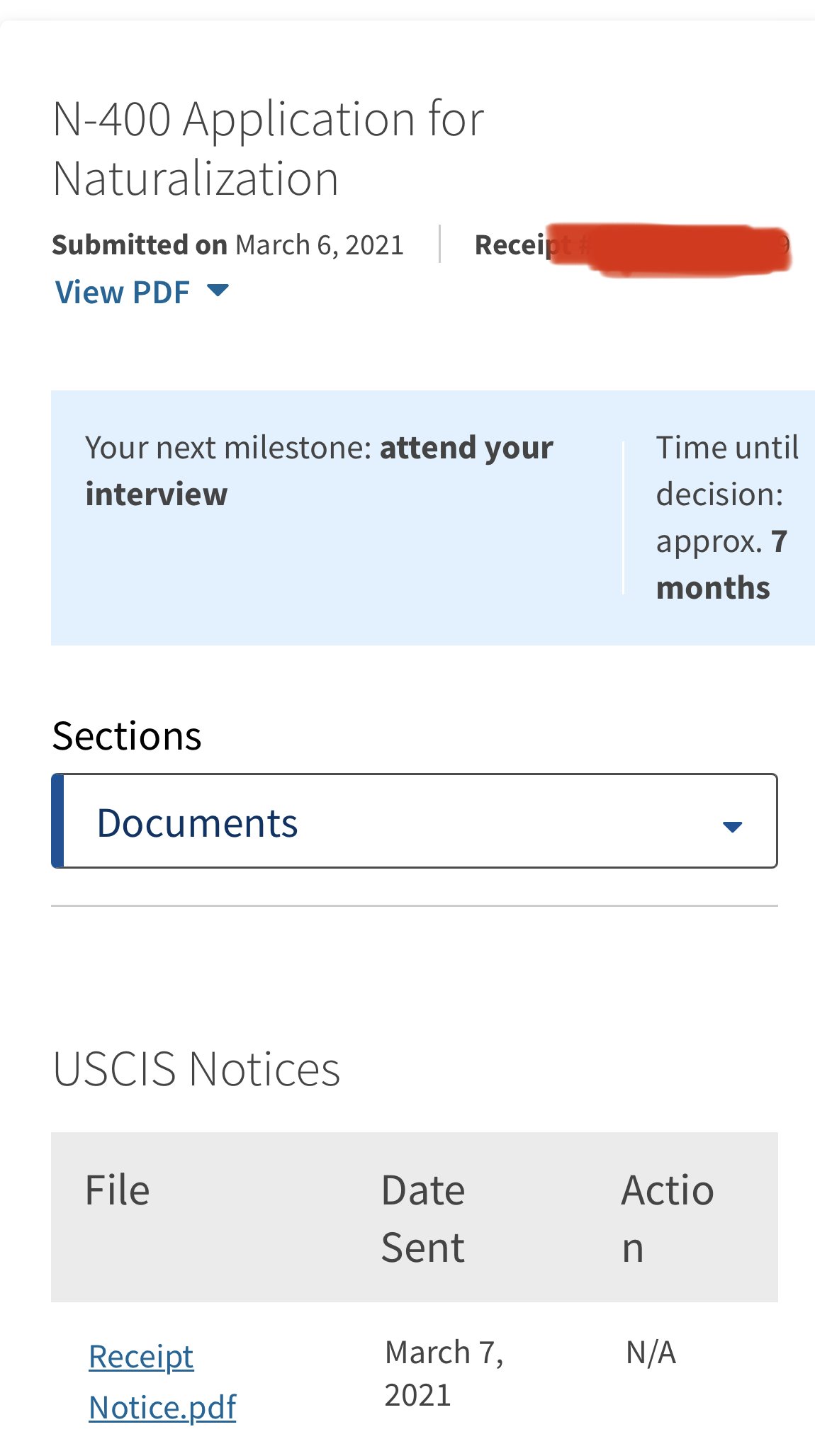Image resolution: width=815 pixels, height=1456 pixels.
Task: Click the N-400 Application for Naturalization title
Action: 269,148
